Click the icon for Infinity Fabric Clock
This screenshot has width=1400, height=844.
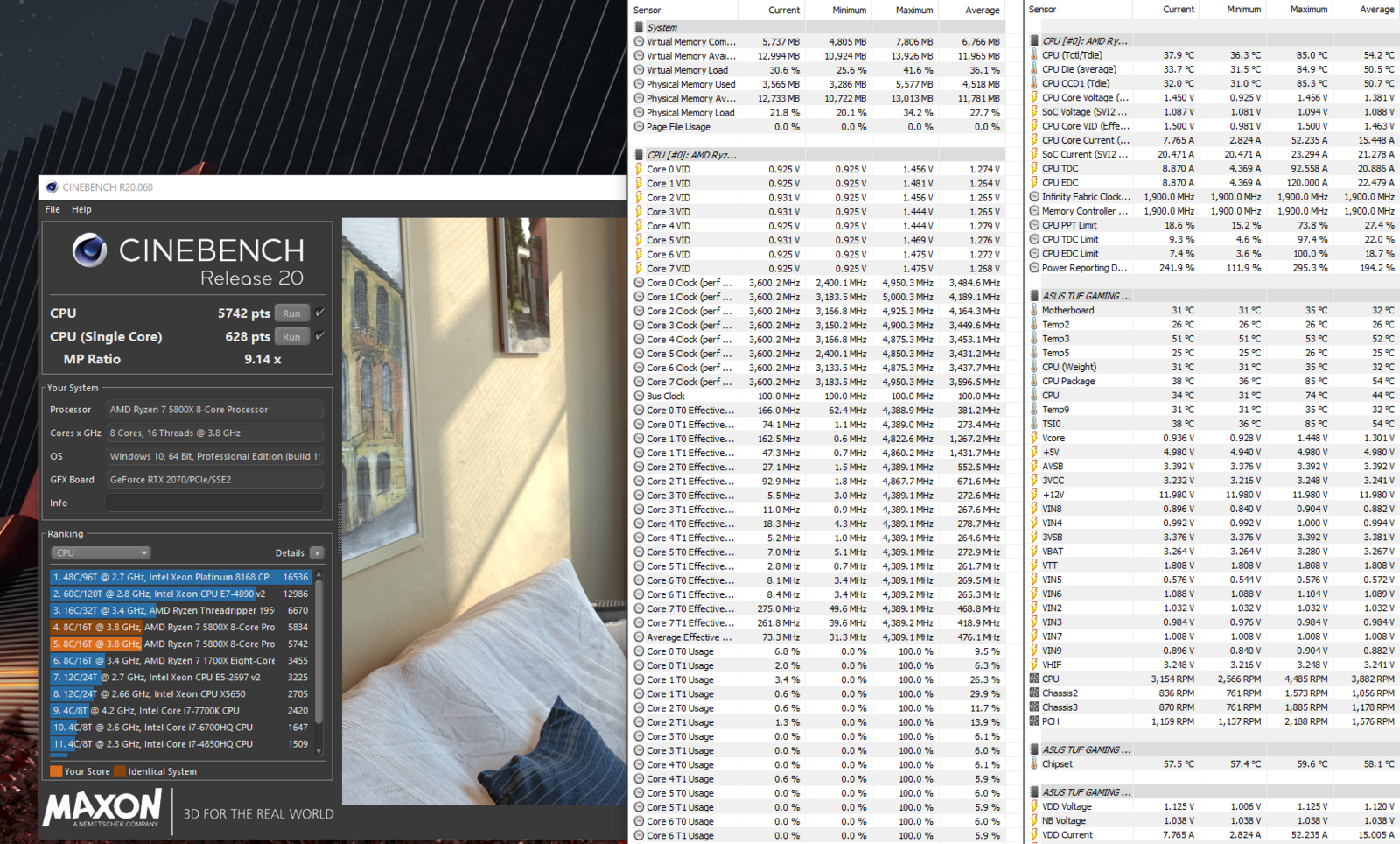coord(1034,197)
